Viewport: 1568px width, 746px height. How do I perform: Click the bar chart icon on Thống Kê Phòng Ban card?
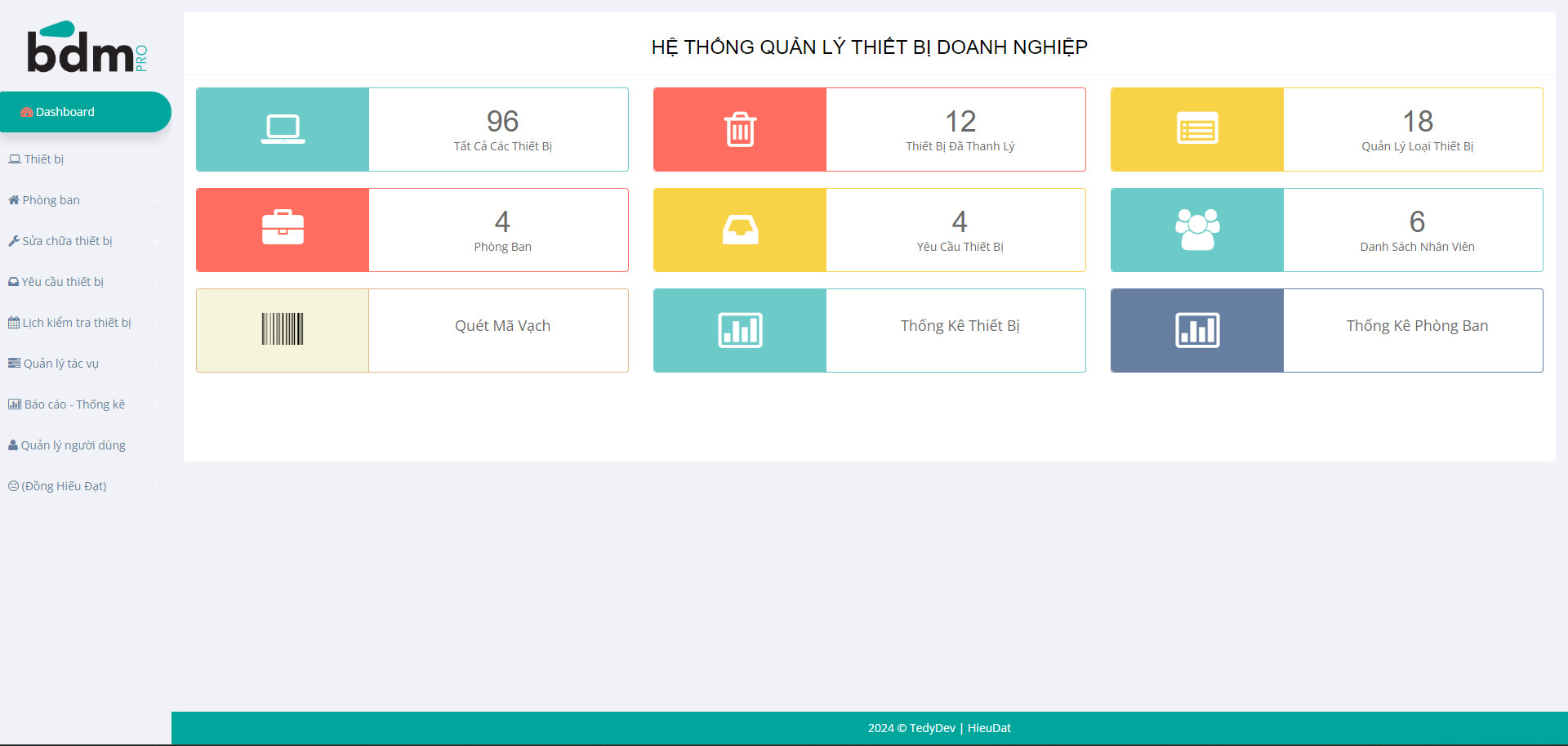pyautogui.click(x=1197, y=330)
